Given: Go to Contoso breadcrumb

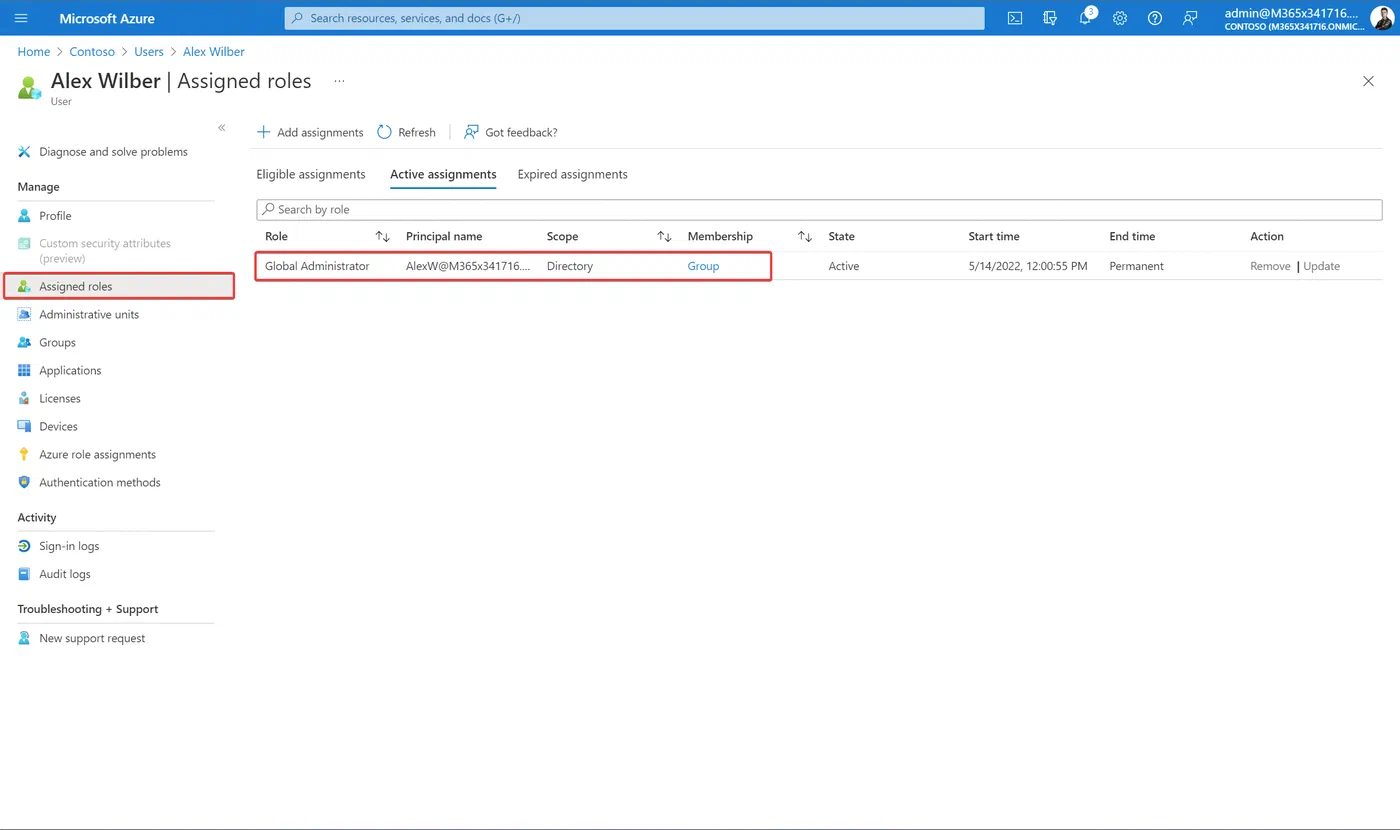Looking at the screenshot, I should coord(92,52).
